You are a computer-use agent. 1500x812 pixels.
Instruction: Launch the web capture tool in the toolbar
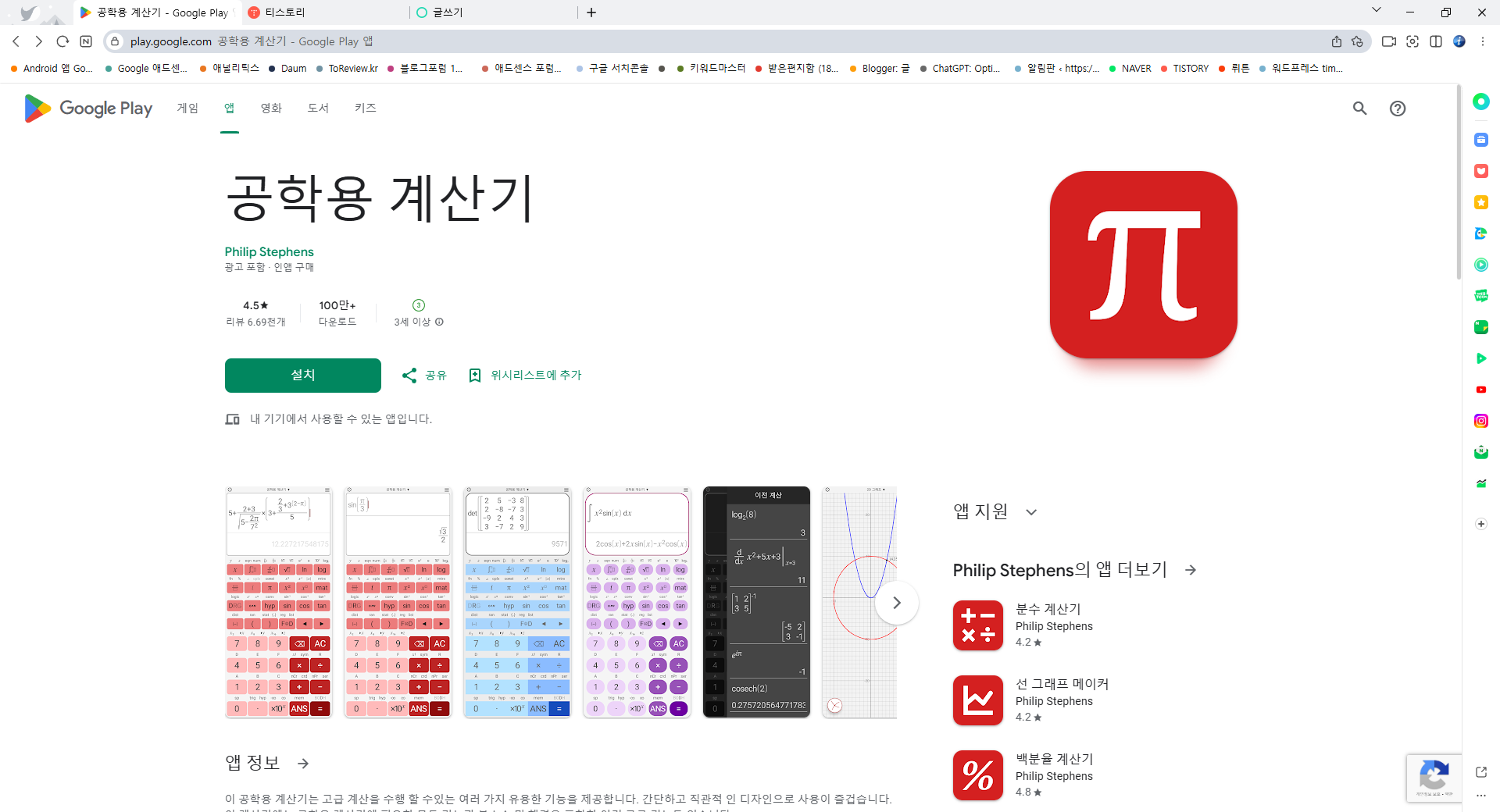coord(1412,41)
